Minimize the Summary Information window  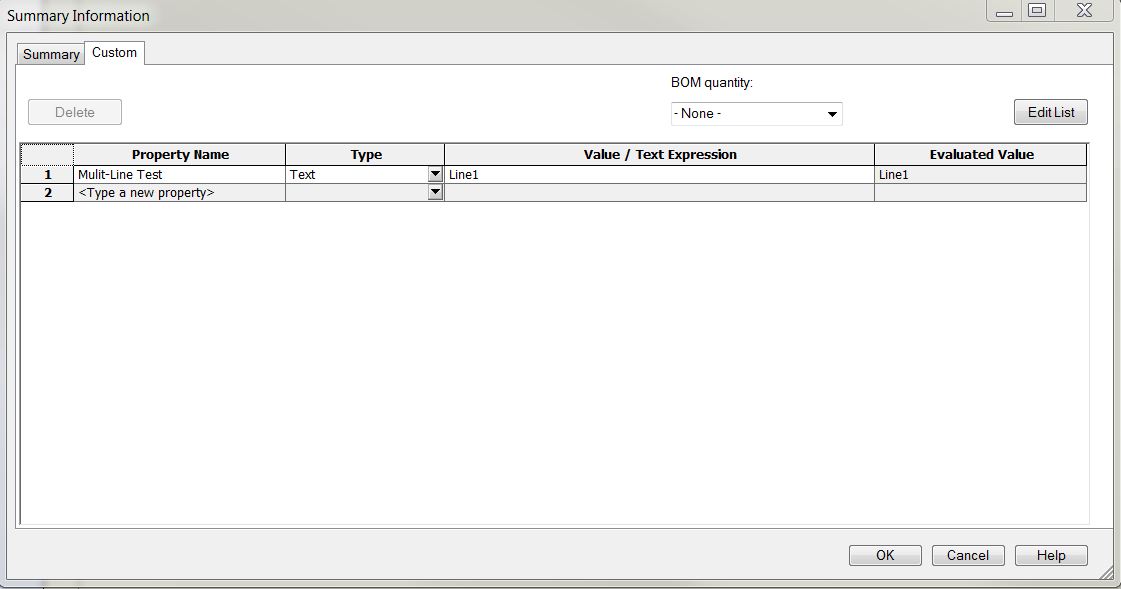(1004, 11)
